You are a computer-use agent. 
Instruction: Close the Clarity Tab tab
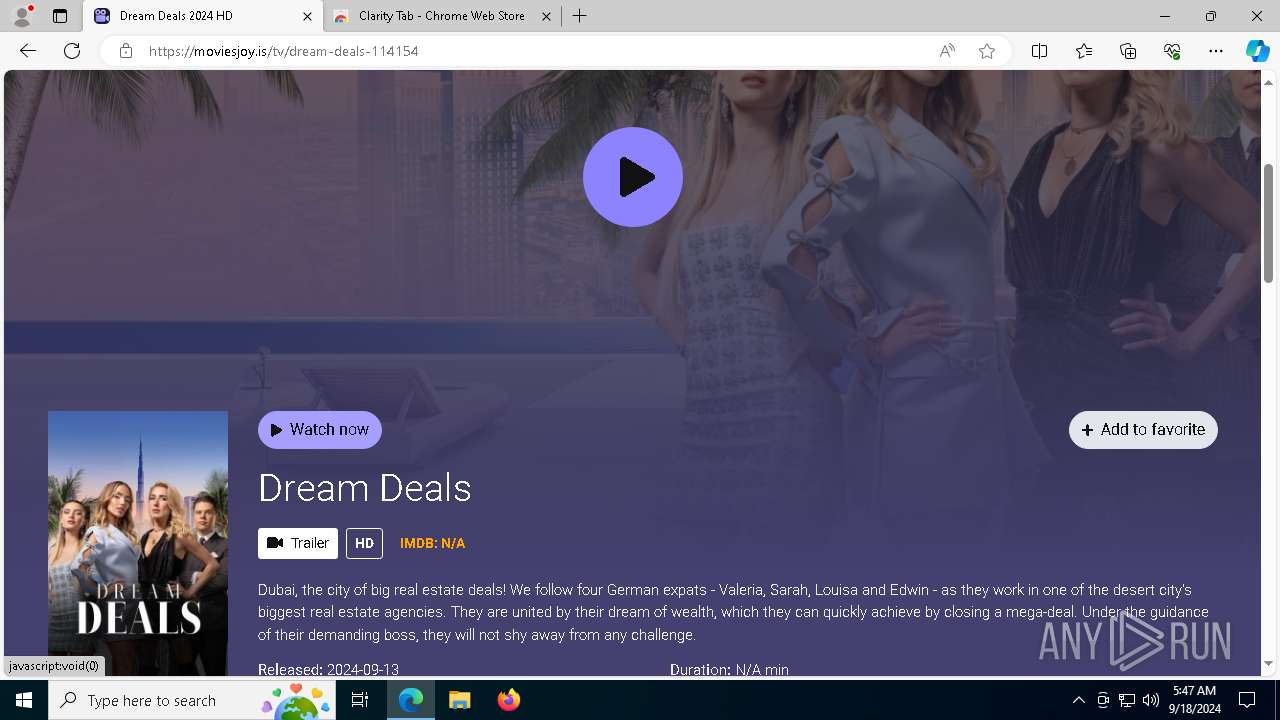tap(546, 16)
